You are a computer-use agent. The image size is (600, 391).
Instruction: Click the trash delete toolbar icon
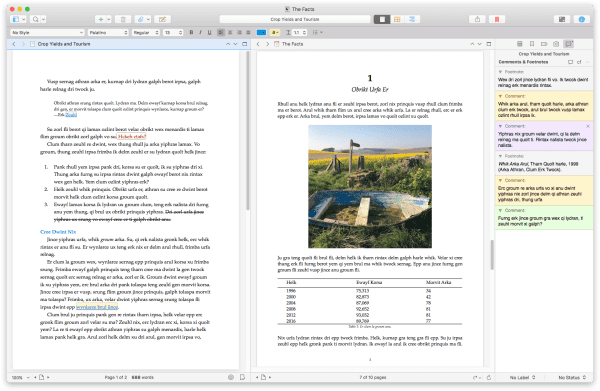(123, 19)
